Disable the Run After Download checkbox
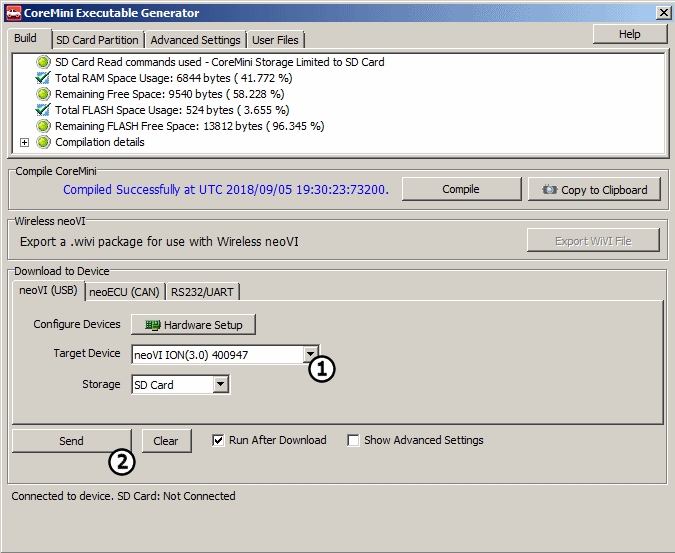The width and height of the screenshot is (675, 553). (219, 440)
